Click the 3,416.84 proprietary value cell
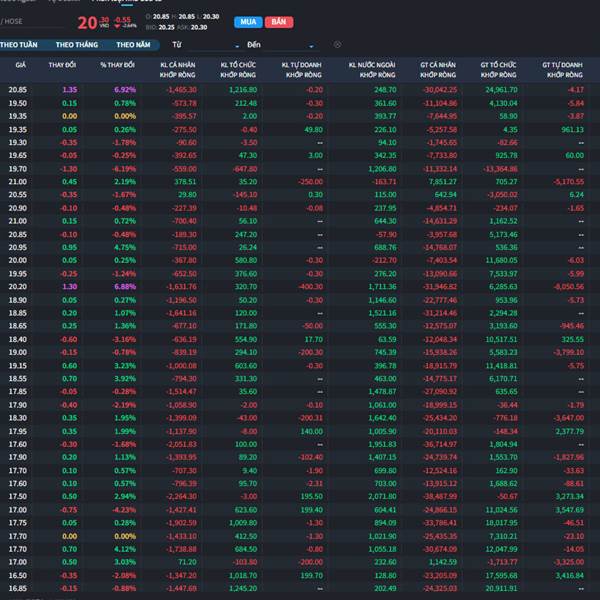This screenshot has height=600, width=600. click(569, 576)
